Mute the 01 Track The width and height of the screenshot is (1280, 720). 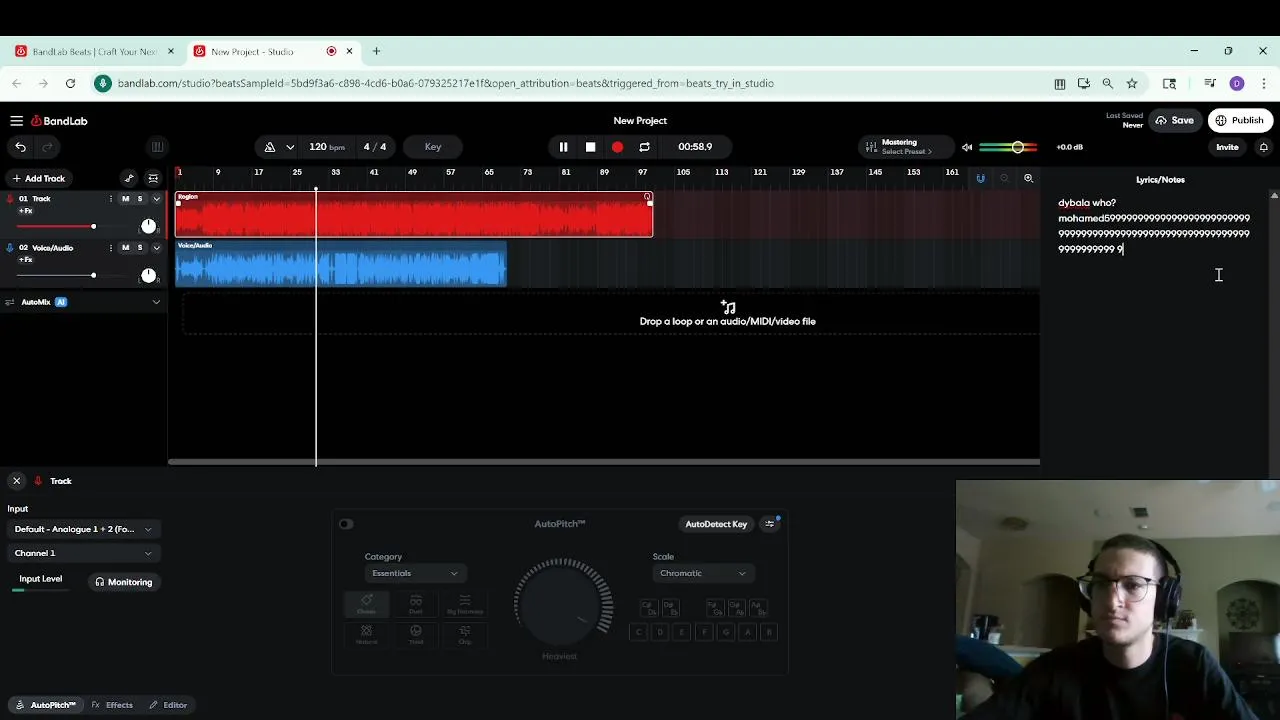coord(125,198)
